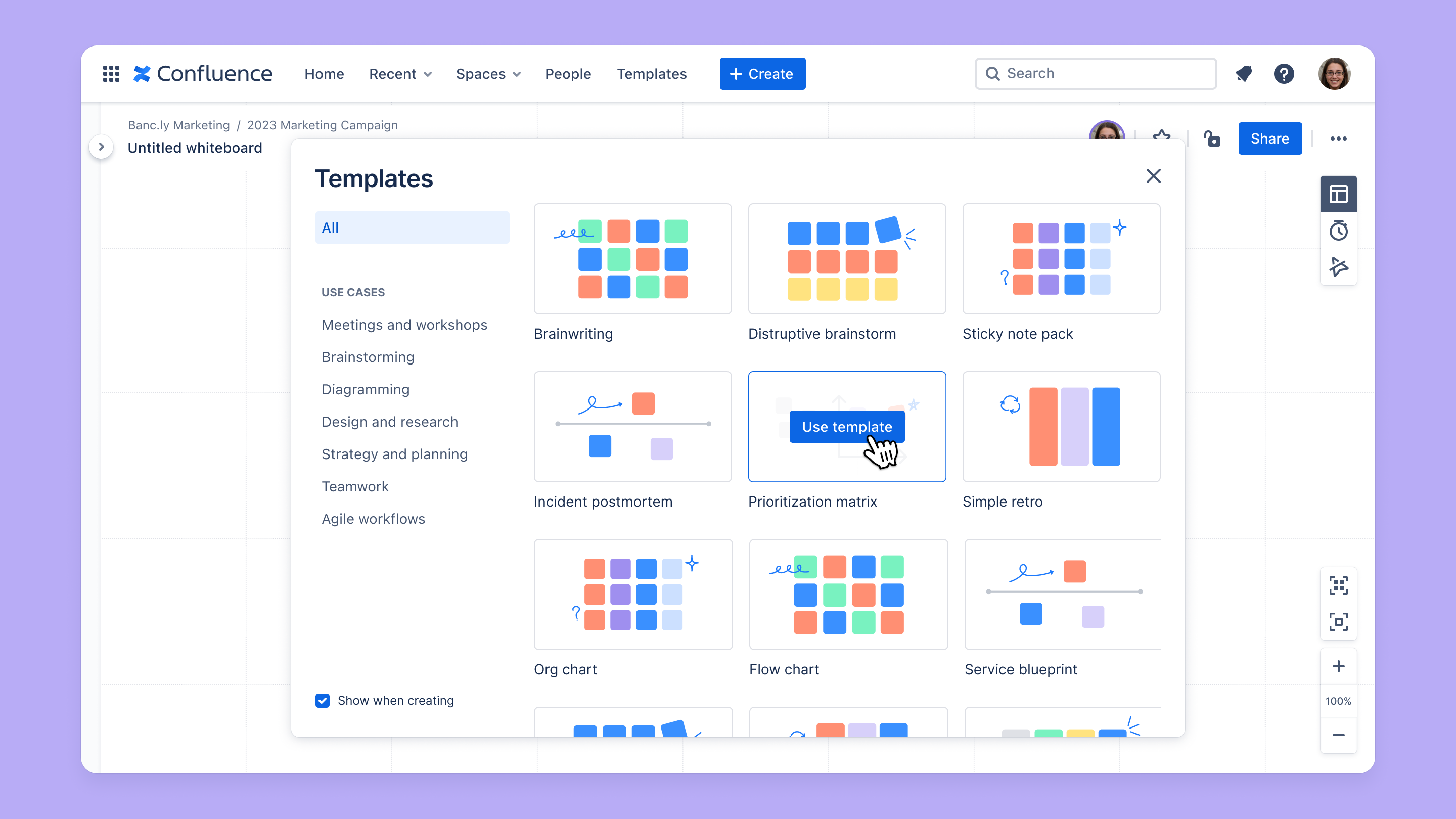Open the Brainstorming use case filter
This screenshot has height=819, width=1456.
368,357
